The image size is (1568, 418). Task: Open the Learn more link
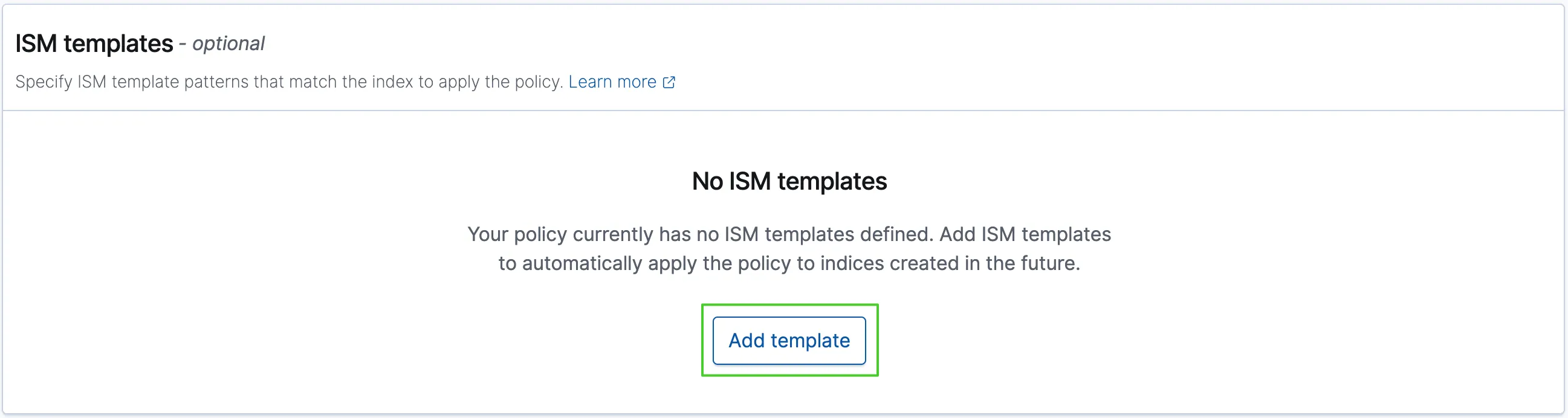(x=612, y=82)
